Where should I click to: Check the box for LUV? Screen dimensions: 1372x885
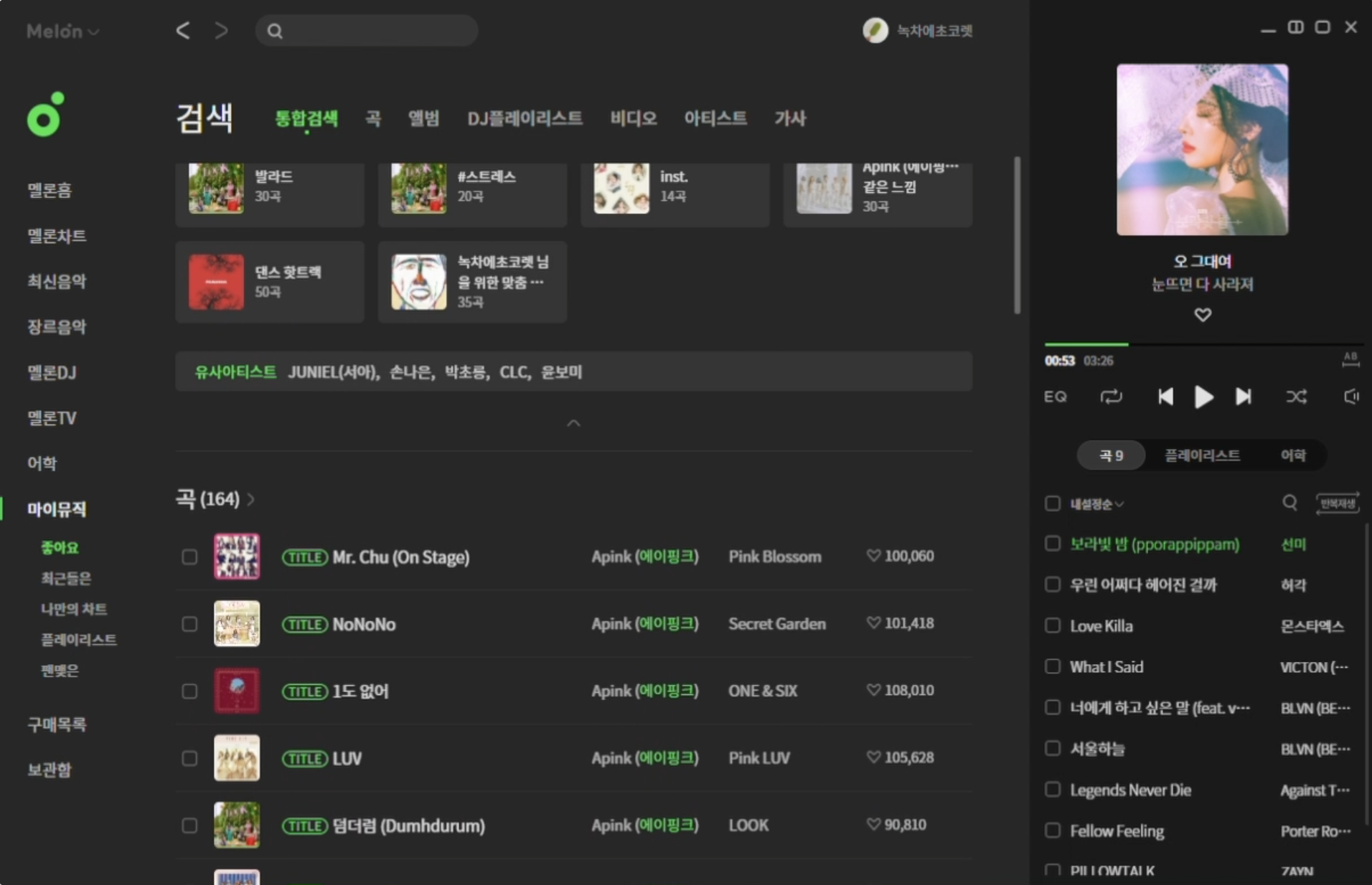[189, 759]
